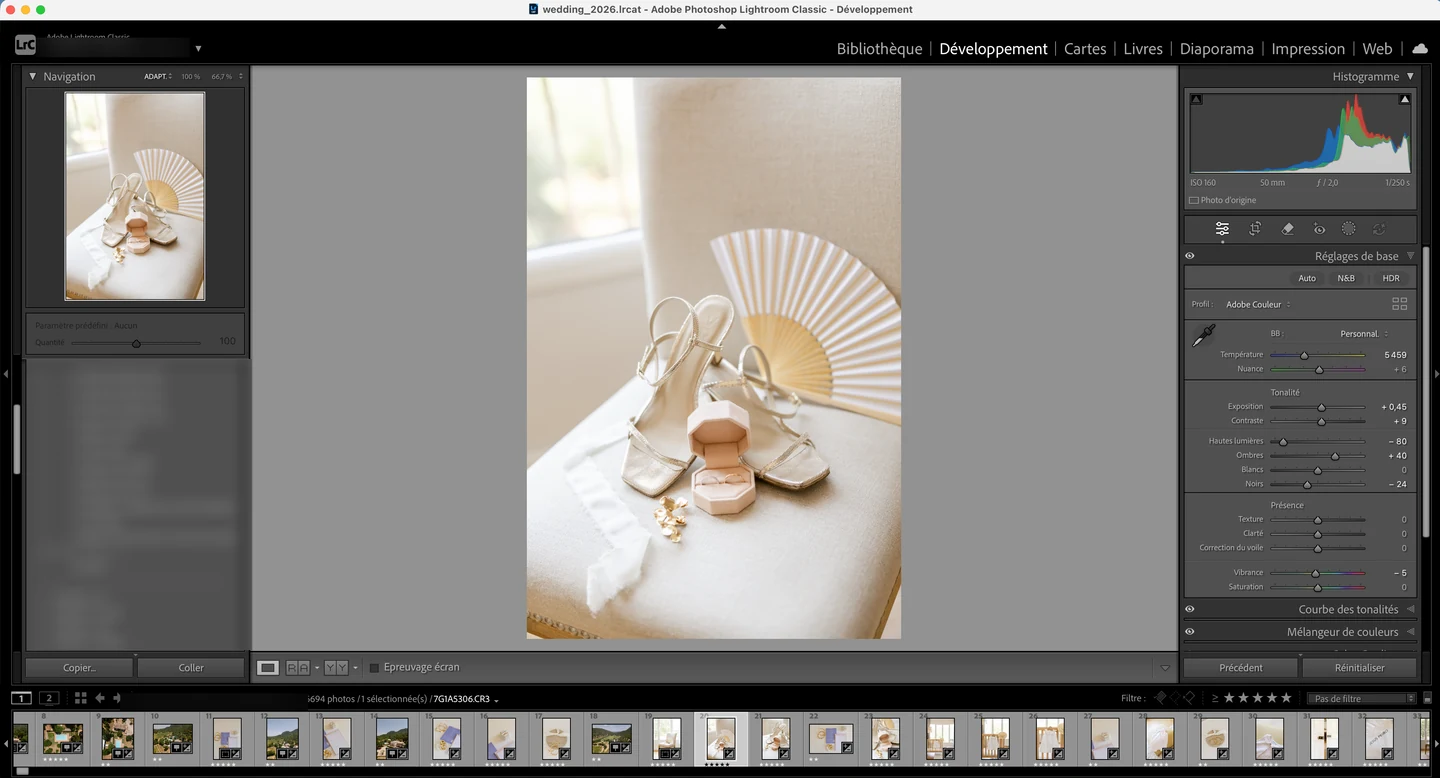The height and width of the screenshot is (778, 1440).
Task: Open grid view from filmstrip bar
Action: click(x=81, y=698)
